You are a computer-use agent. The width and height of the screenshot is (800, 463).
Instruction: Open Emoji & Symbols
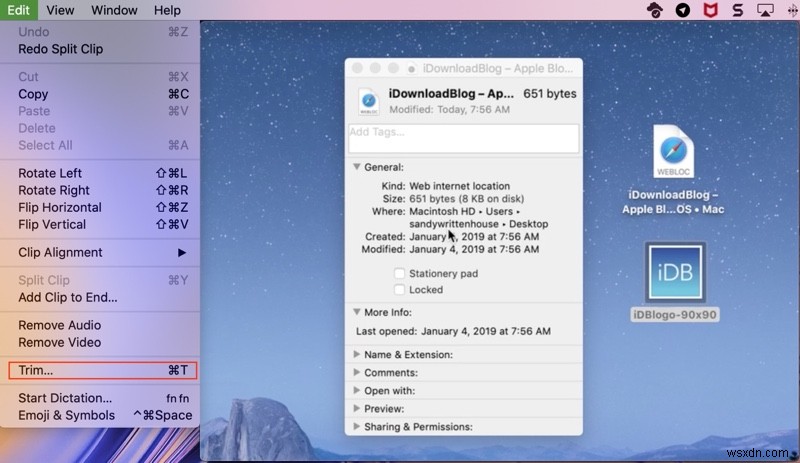(100, 416)
